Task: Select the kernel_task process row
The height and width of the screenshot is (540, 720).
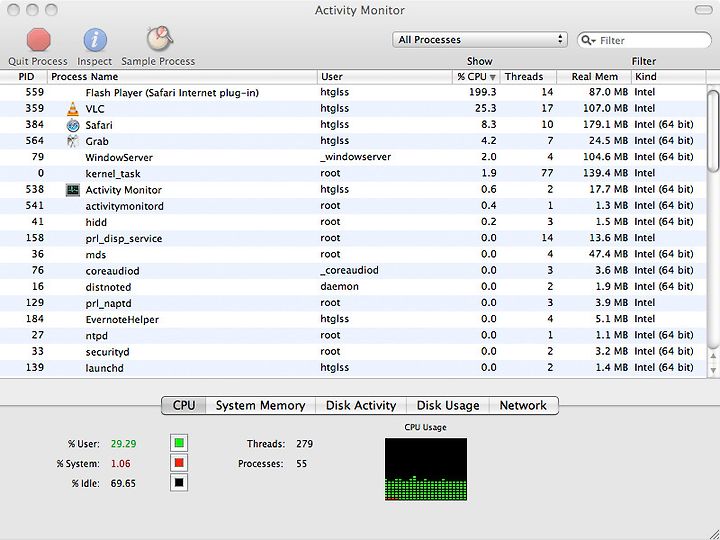Action: coord(353,173)
